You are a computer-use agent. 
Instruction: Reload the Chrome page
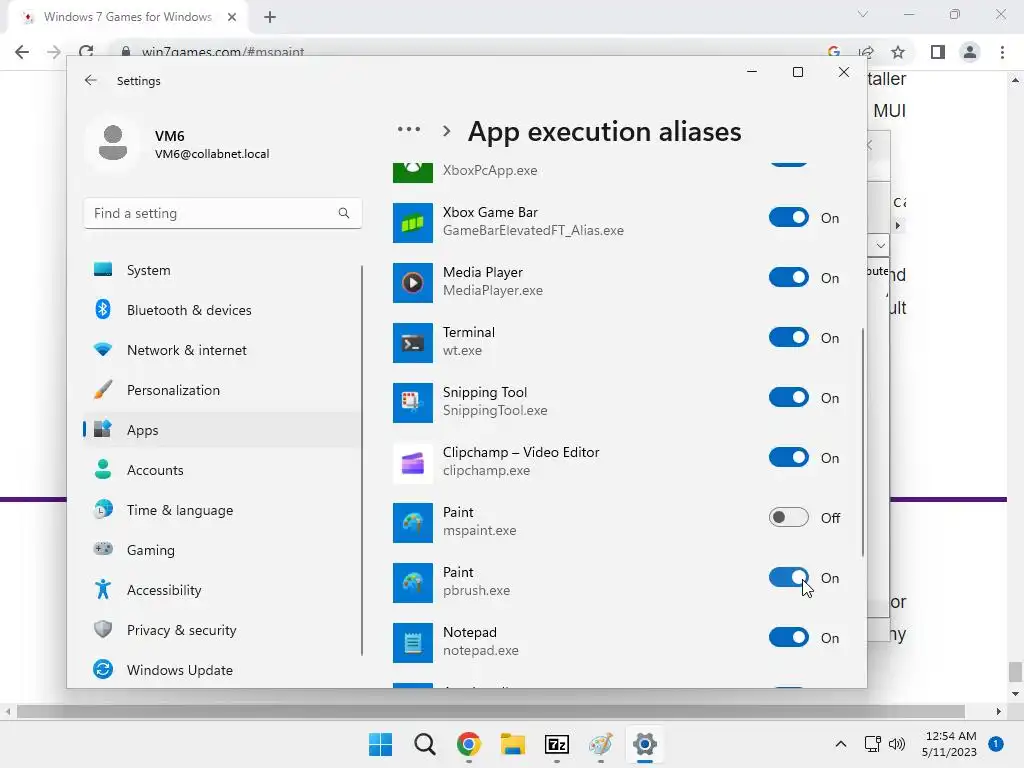(86, 52)
